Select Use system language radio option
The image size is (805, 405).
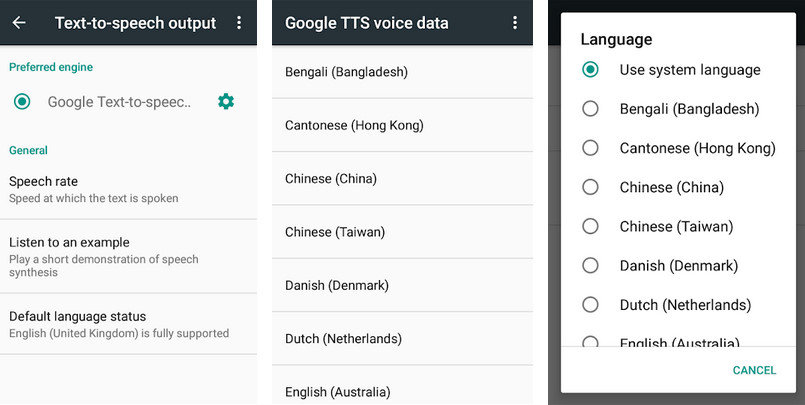click(590, 70)
